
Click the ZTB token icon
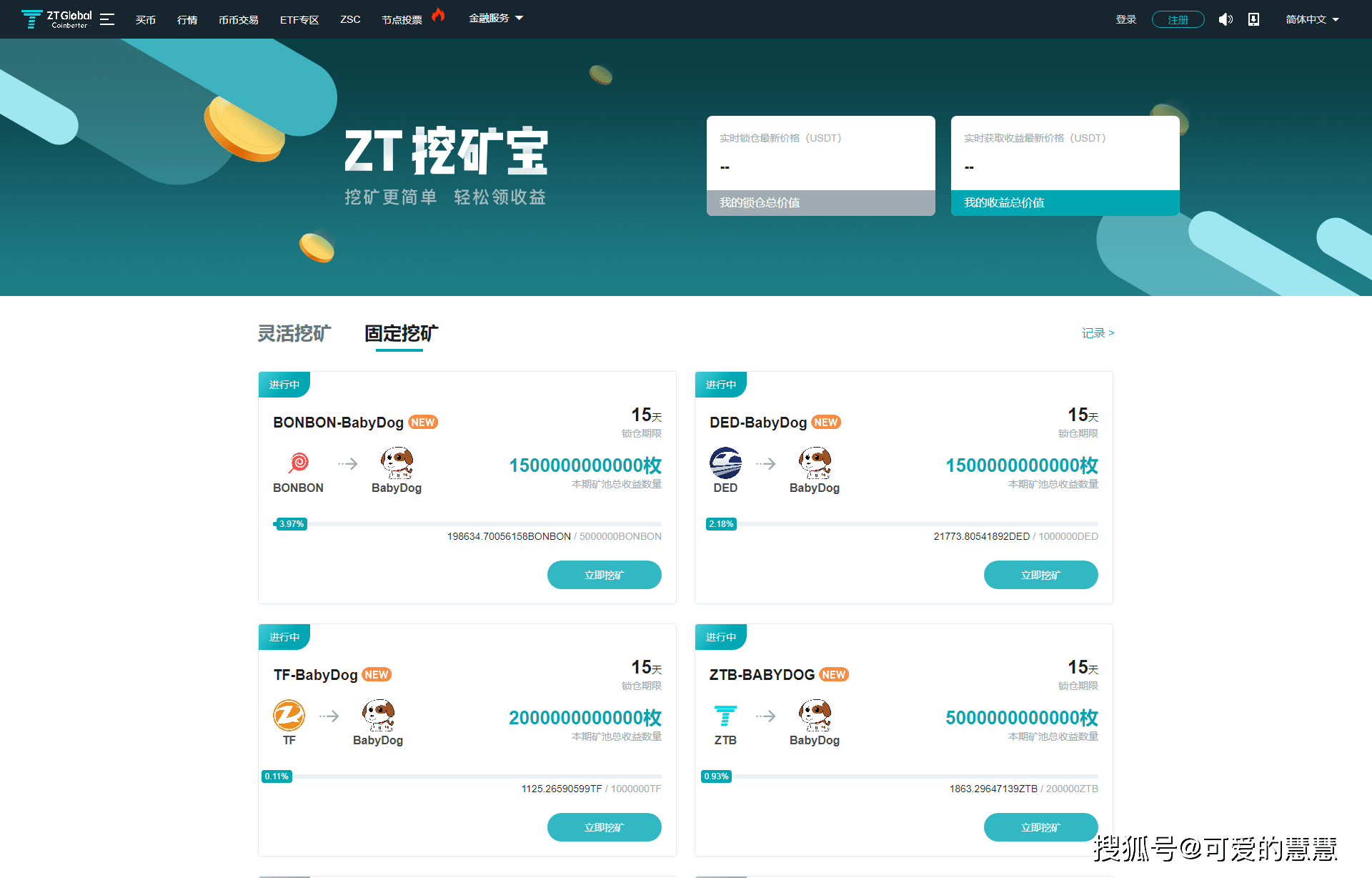click(x=725, y=714)
